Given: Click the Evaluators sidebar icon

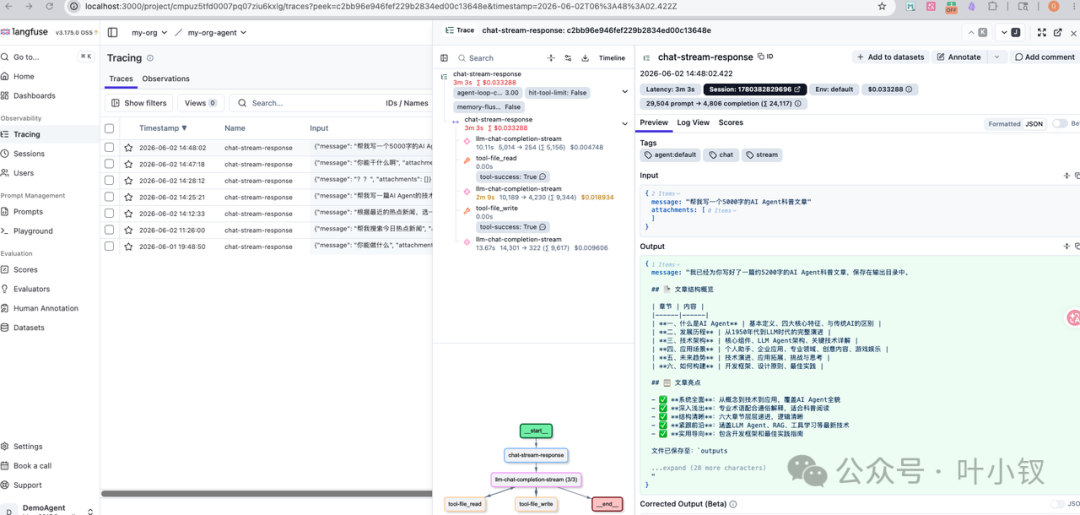Looking at the screenshot, I should (6, 289).
